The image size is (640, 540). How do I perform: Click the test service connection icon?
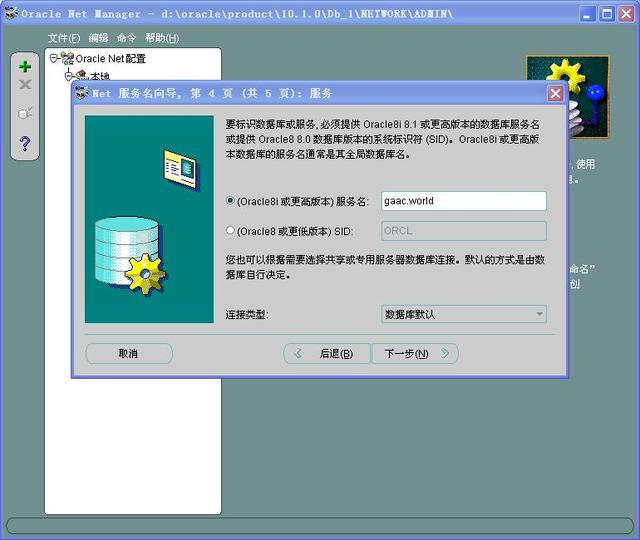pos(25,113)
